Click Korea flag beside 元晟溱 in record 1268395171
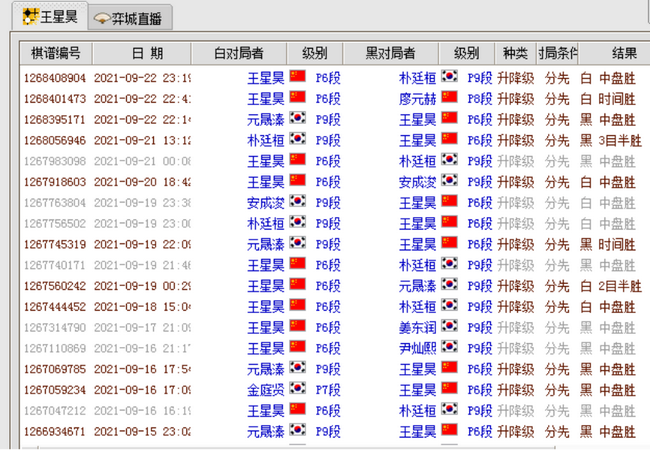The height and width of the screenshot is (450, 650). 298,118
